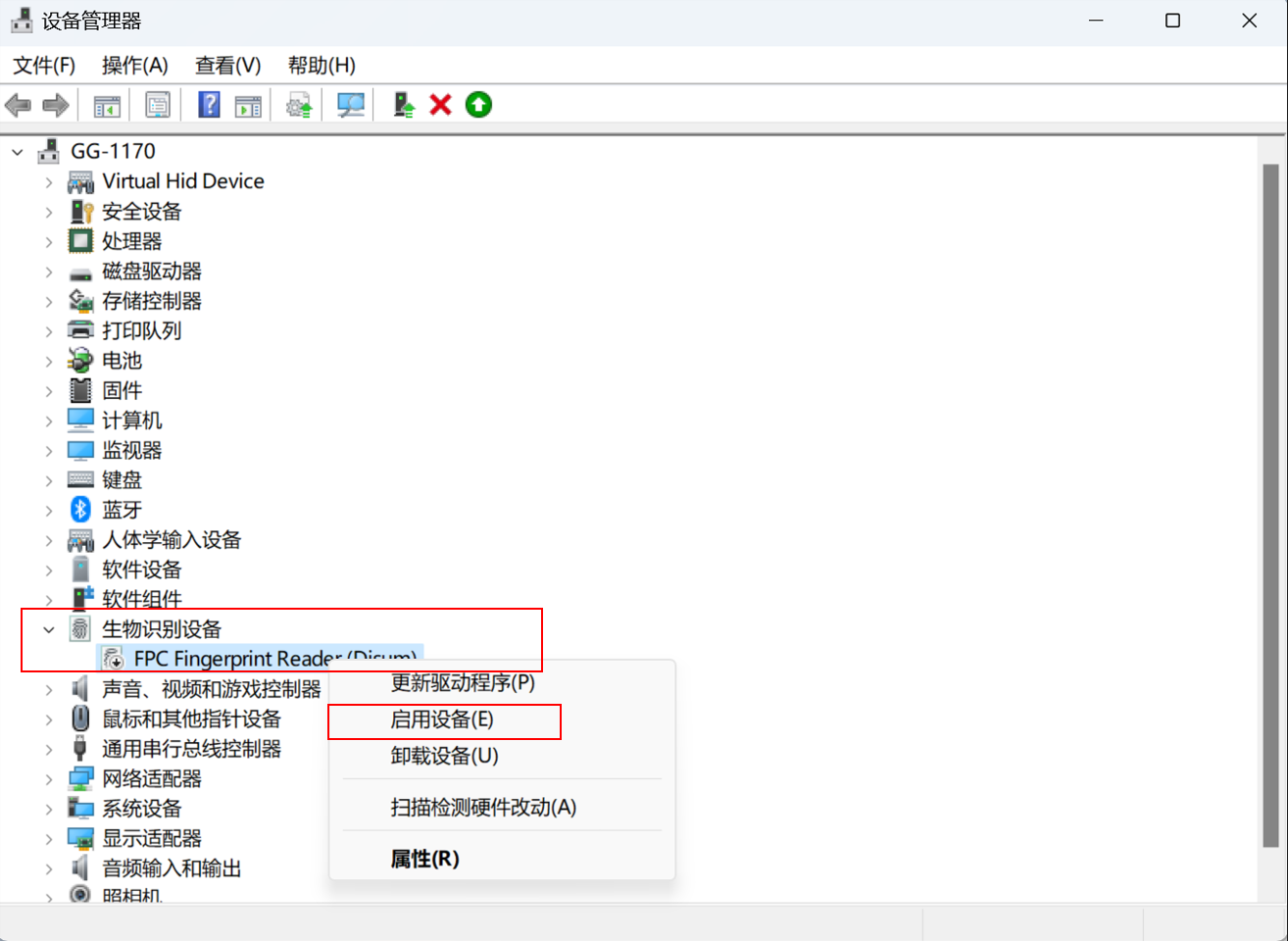Choose 启用设备(E) in the context menu
Image resolution: width=1288 pixels, height=941 pixels.
pyautogui.click(x=442, y=720)
